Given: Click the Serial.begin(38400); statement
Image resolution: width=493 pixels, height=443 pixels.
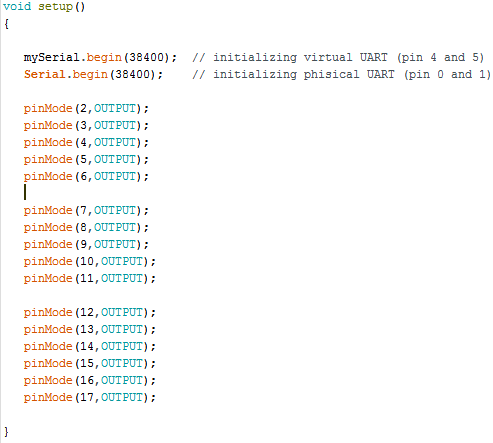Looking at the screenshot, I should pyautogui.click(x=93, y=74).
